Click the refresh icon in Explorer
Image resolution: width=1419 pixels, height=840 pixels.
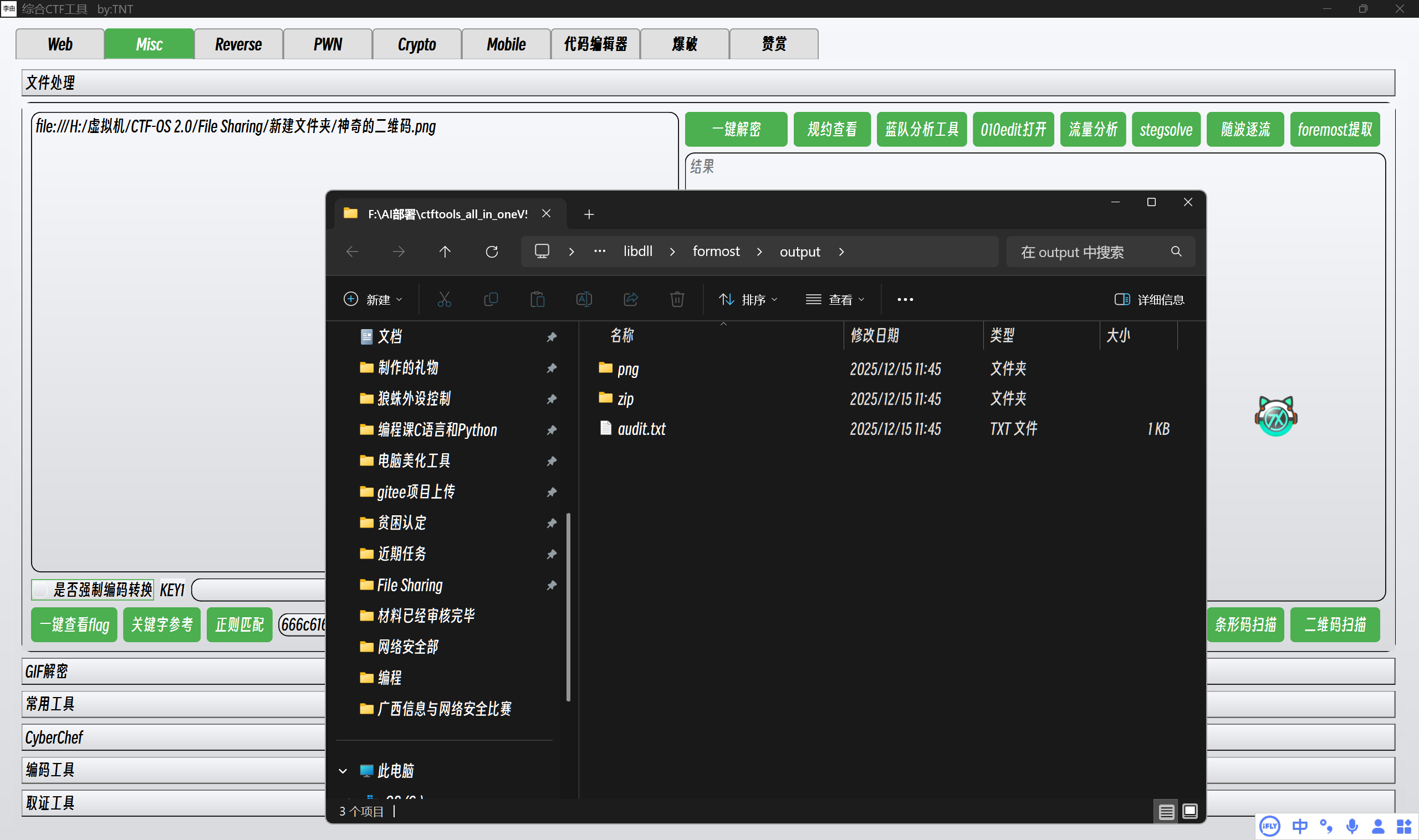coord(492,252)
